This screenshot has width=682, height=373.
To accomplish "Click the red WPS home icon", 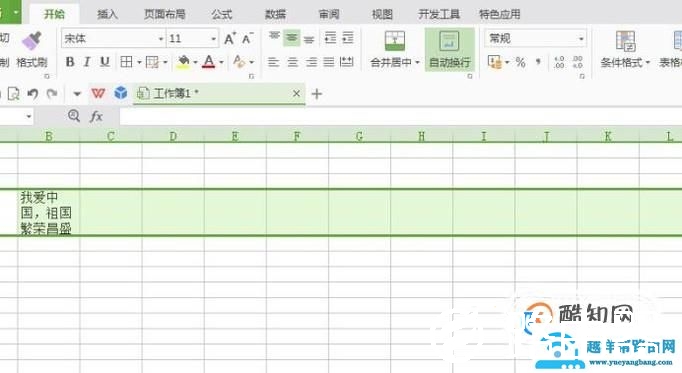I will (98, 93).
